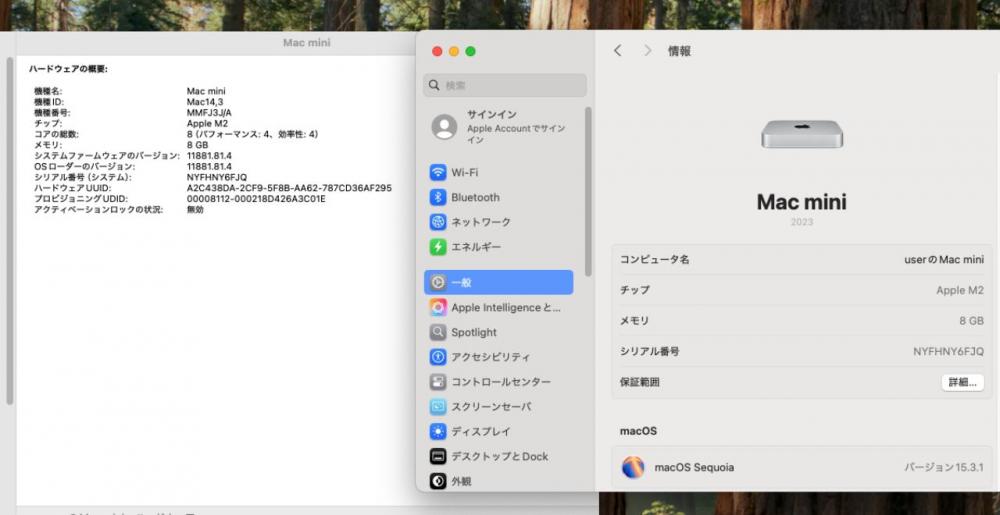
Task: Click serial value NYFHNY6FJQ in Settings
Action: coord(948,351)
